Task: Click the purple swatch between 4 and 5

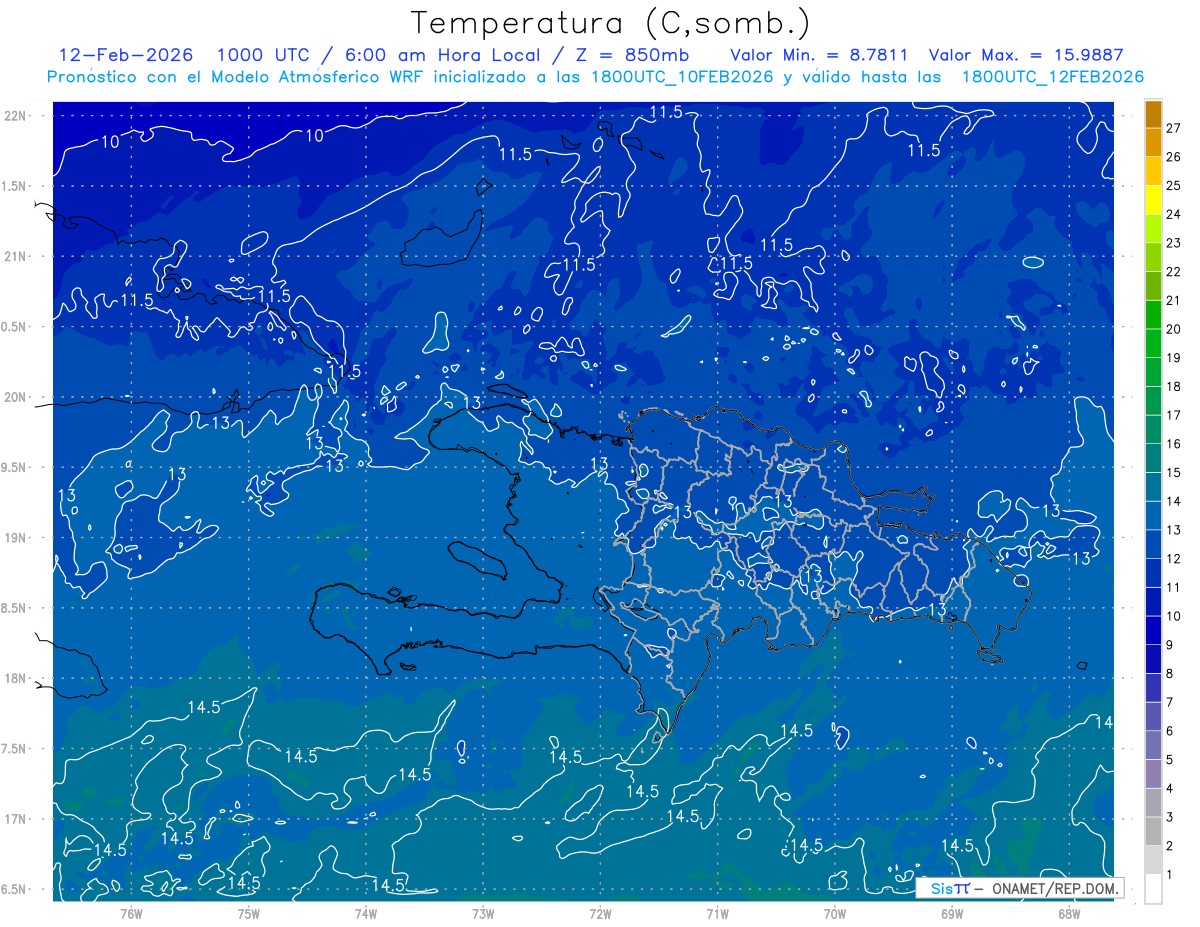Action: tap(1153, 774)
